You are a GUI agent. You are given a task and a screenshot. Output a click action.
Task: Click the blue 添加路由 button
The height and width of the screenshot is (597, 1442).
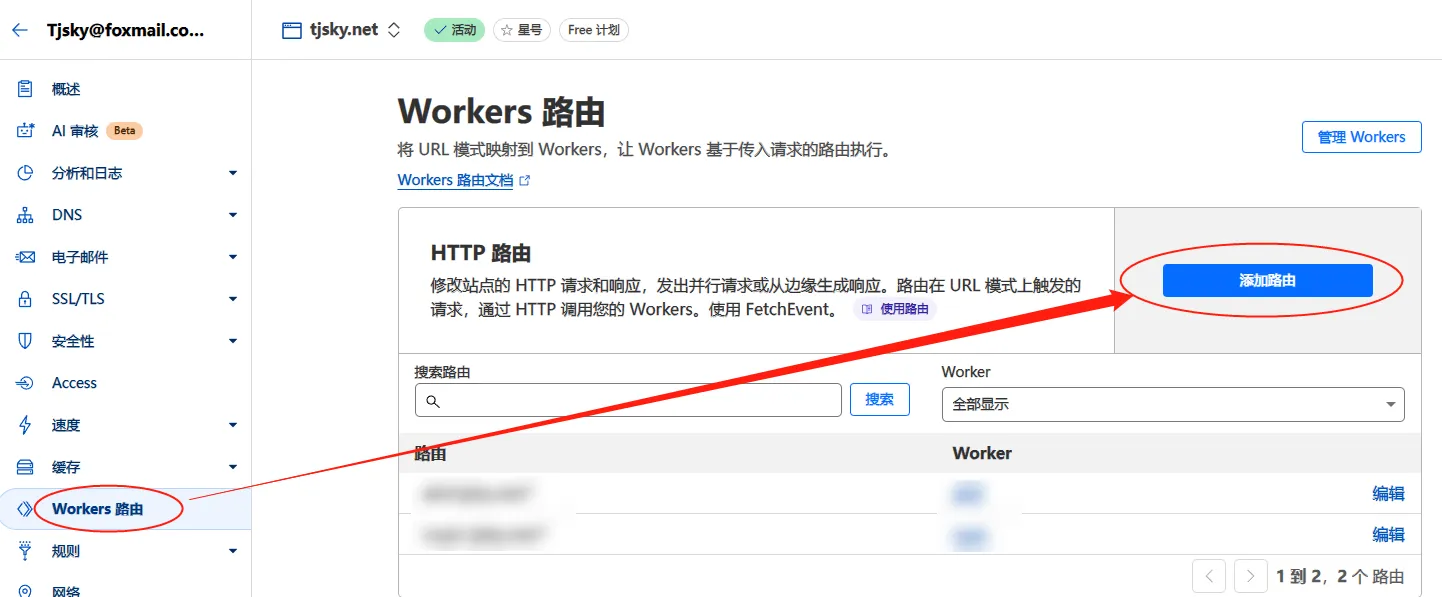(1269, 280)
